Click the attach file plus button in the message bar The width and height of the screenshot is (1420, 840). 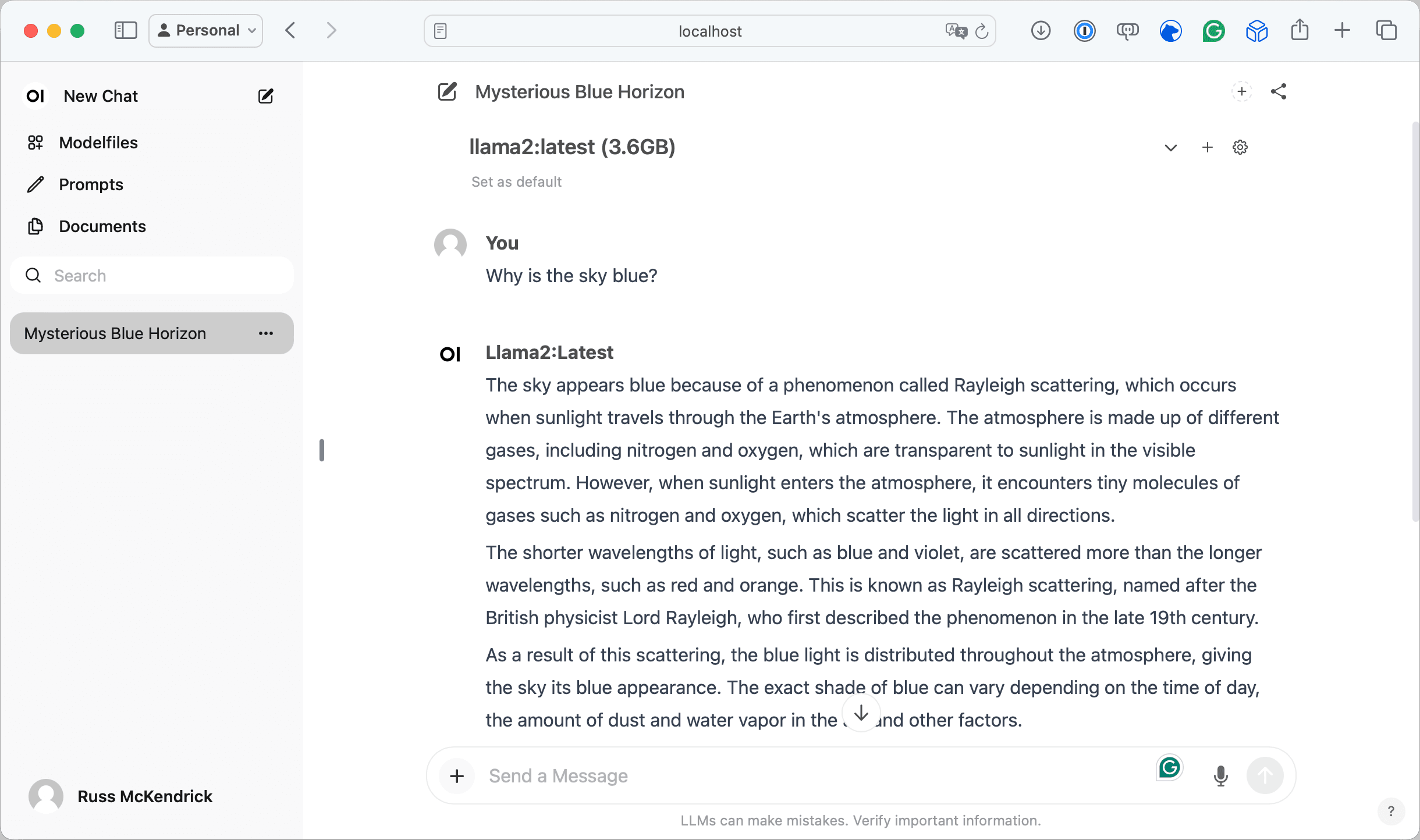point(457,775)
